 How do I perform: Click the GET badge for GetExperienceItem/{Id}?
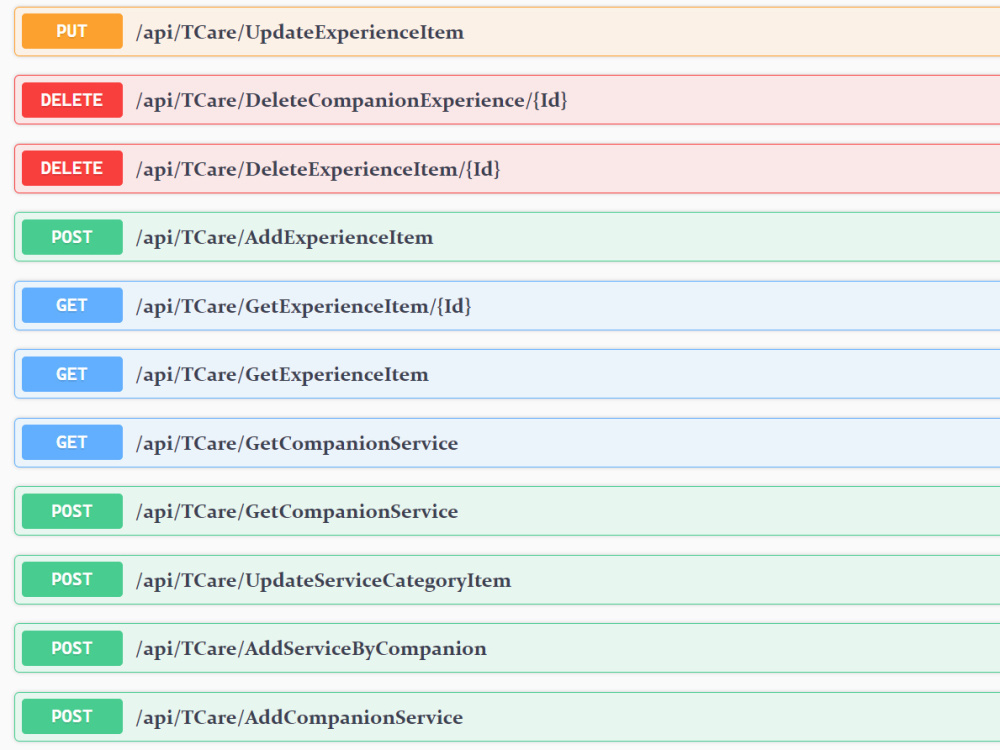(72, 305)
